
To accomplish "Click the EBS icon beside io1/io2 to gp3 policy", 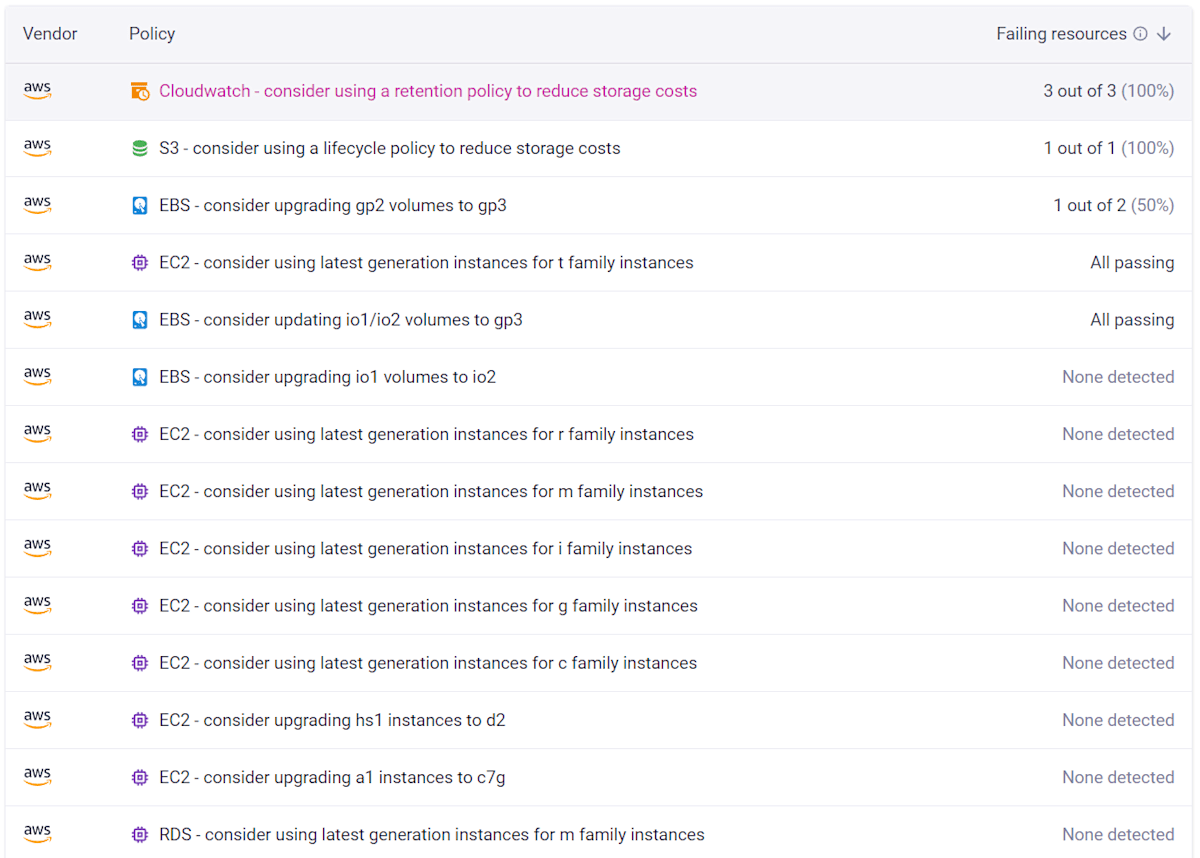I will (x=140, y=320).
